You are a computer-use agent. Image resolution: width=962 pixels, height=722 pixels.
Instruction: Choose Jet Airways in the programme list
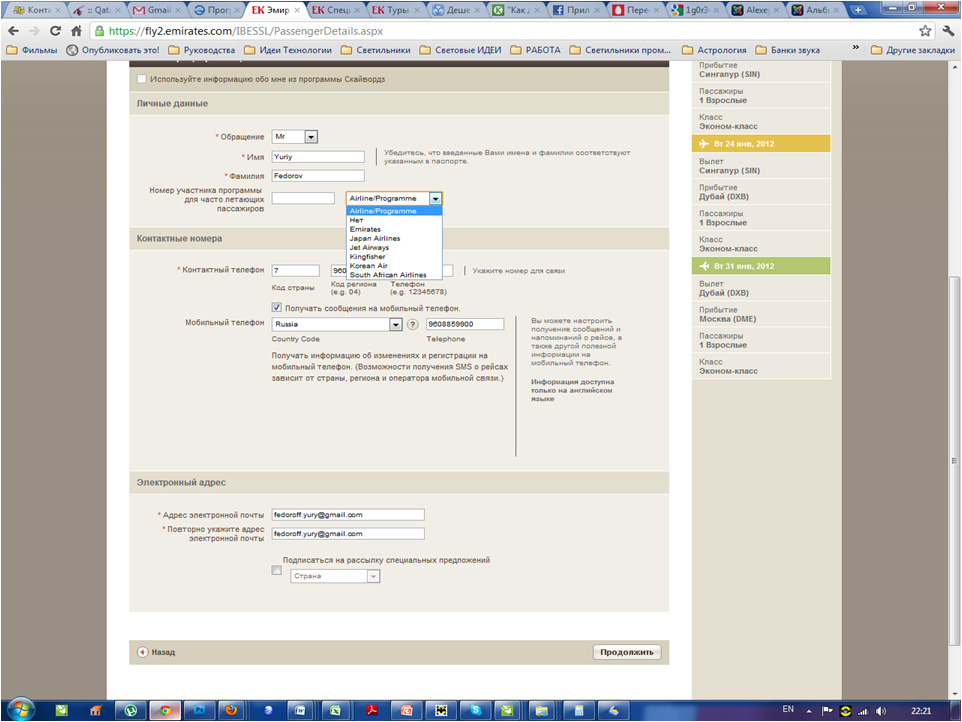(394, 248)
